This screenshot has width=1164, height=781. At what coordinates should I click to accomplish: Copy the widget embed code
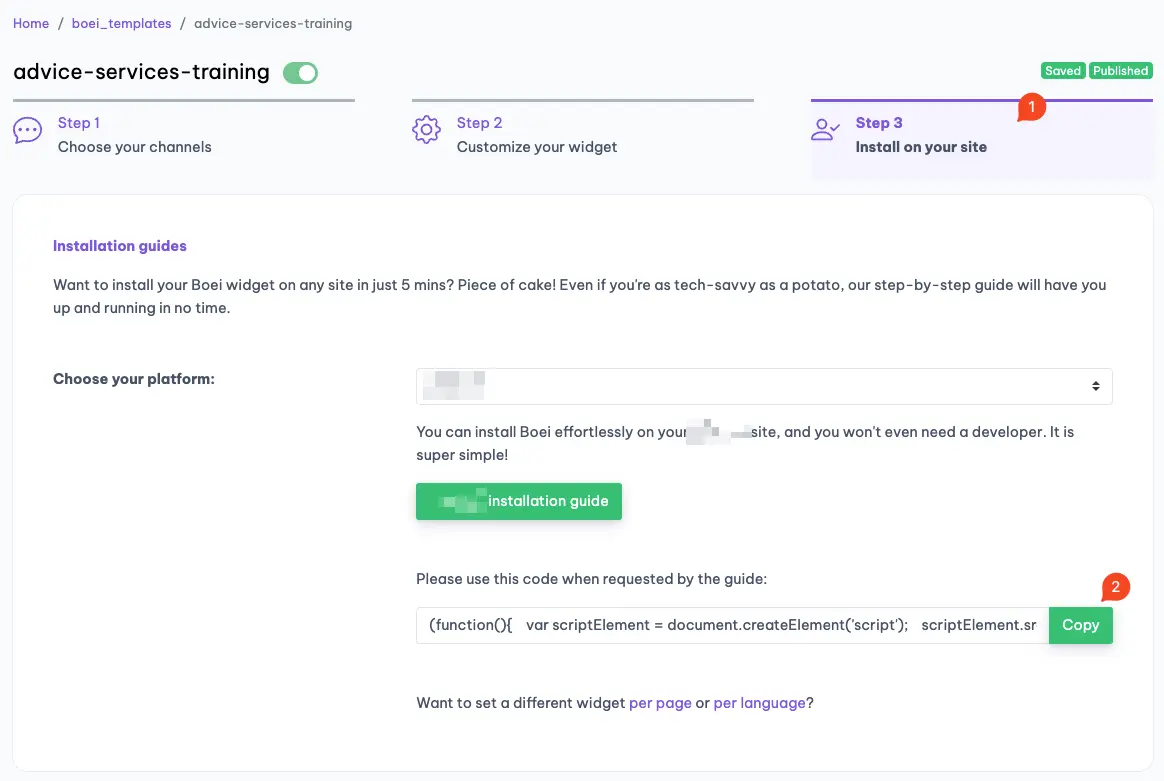pyautogui.click(x=1080, y=625)
